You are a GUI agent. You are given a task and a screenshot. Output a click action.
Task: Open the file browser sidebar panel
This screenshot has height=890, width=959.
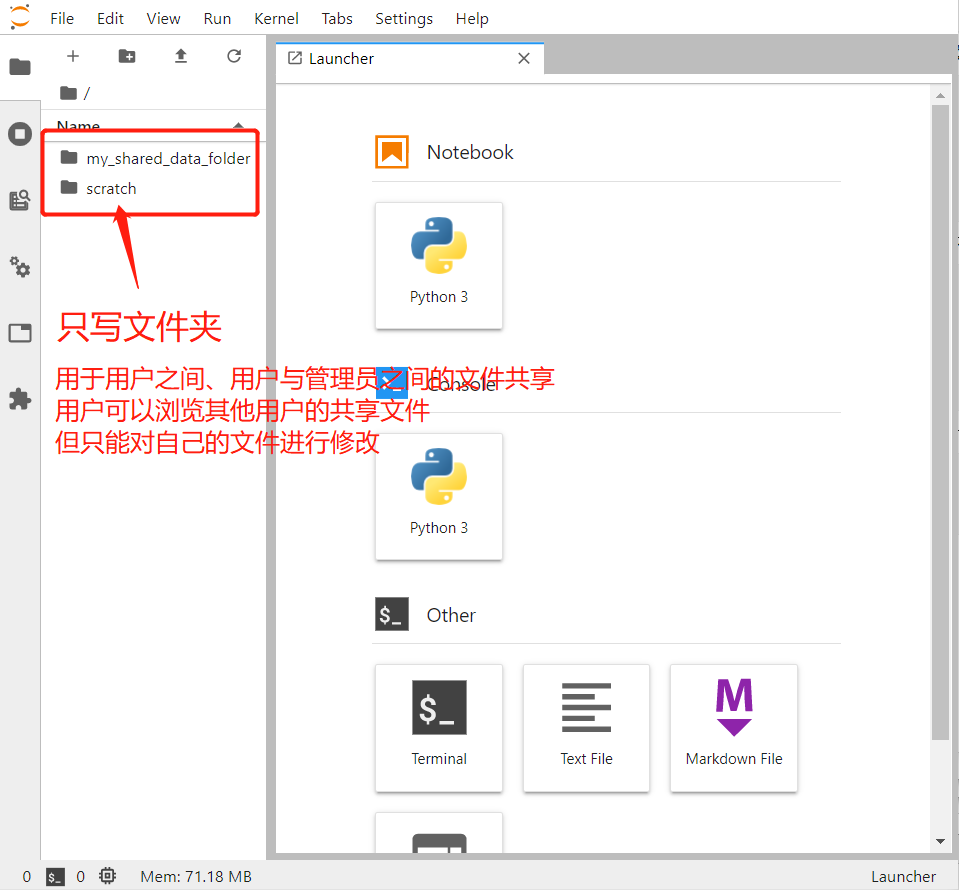click(x=20, y=67)
